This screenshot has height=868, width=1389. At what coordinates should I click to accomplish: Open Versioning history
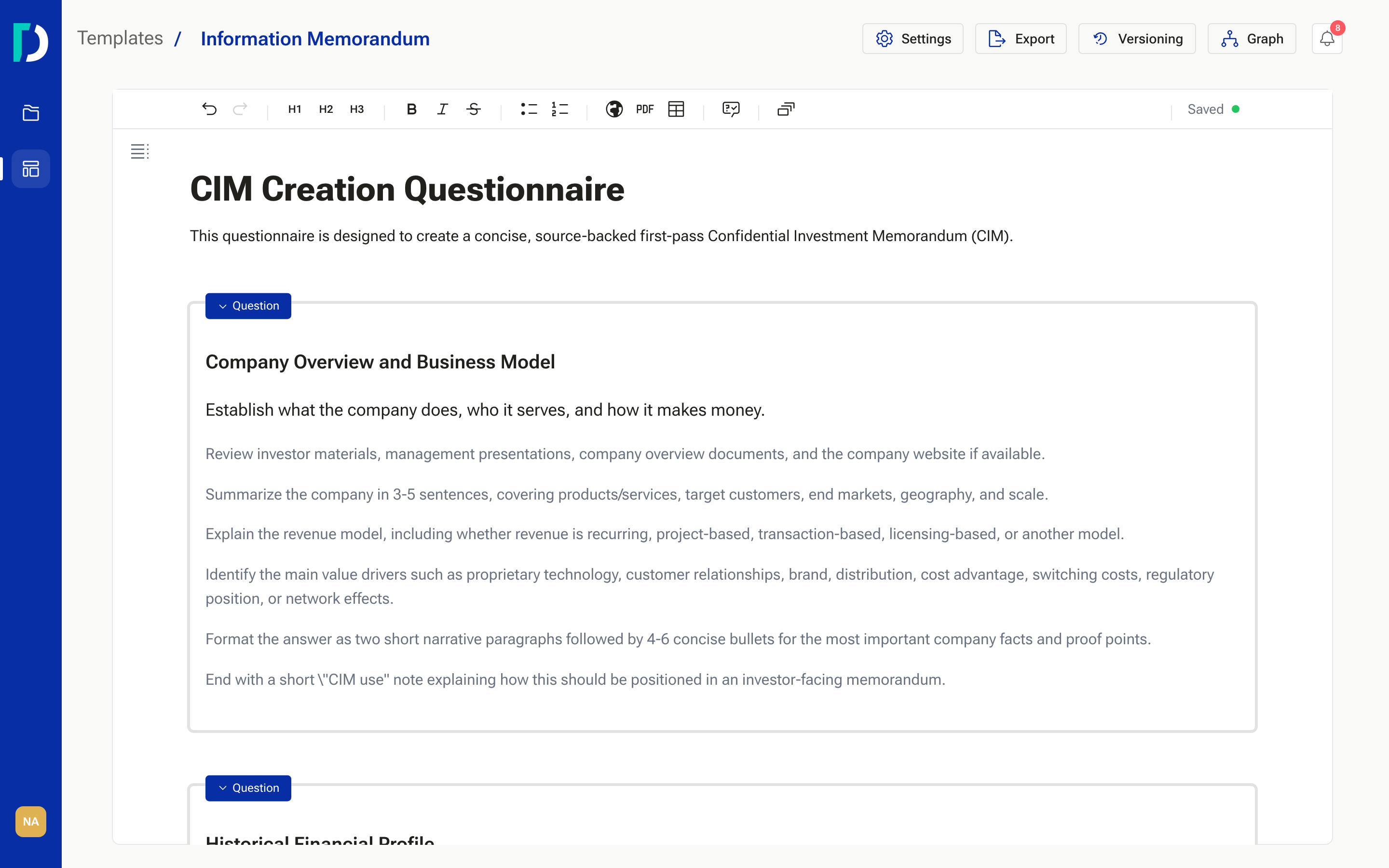1137,39
